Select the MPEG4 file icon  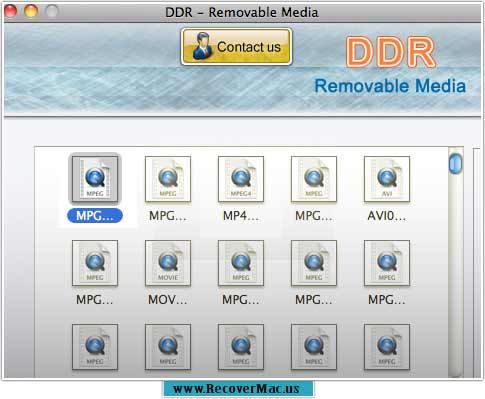(x=241, y=179)
